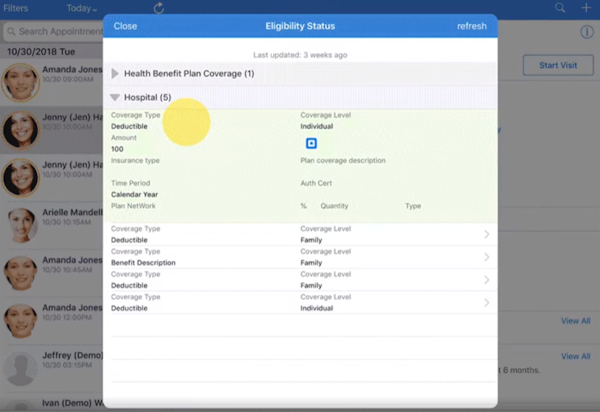Viewport: 600px width, 412px height.
Task: Toggle the blue square checkbox under Coverage Level
Action: point(311,144)
